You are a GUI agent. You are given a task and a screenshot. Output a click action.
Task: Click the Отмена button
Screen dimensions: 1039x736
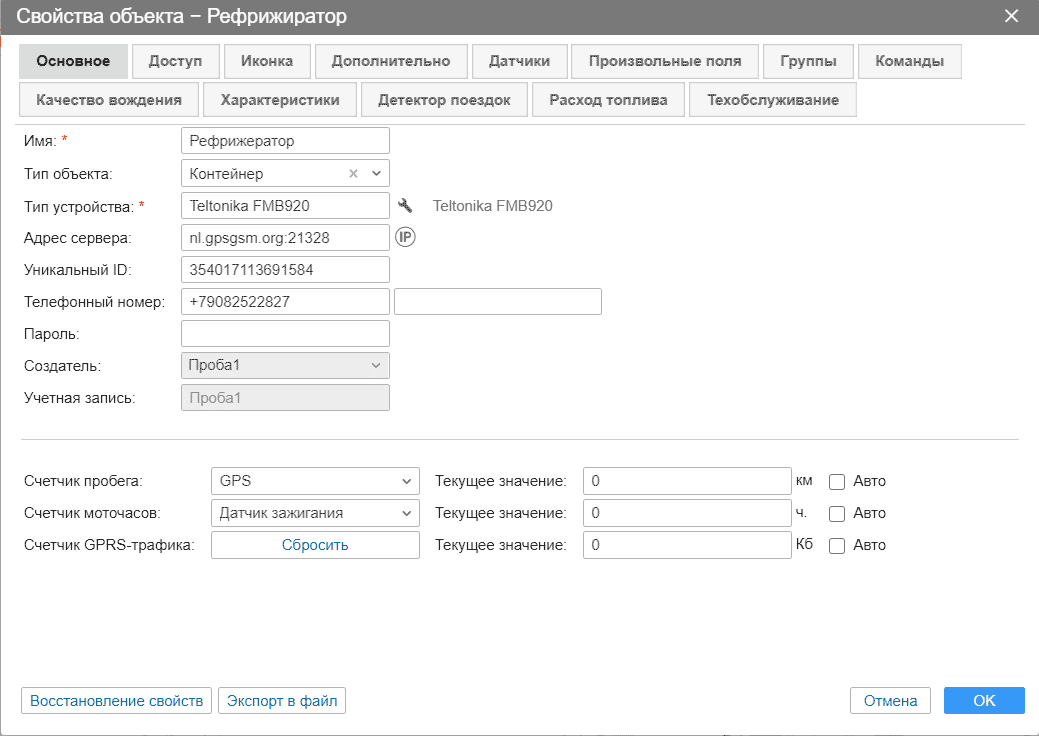tap(891, 700)
